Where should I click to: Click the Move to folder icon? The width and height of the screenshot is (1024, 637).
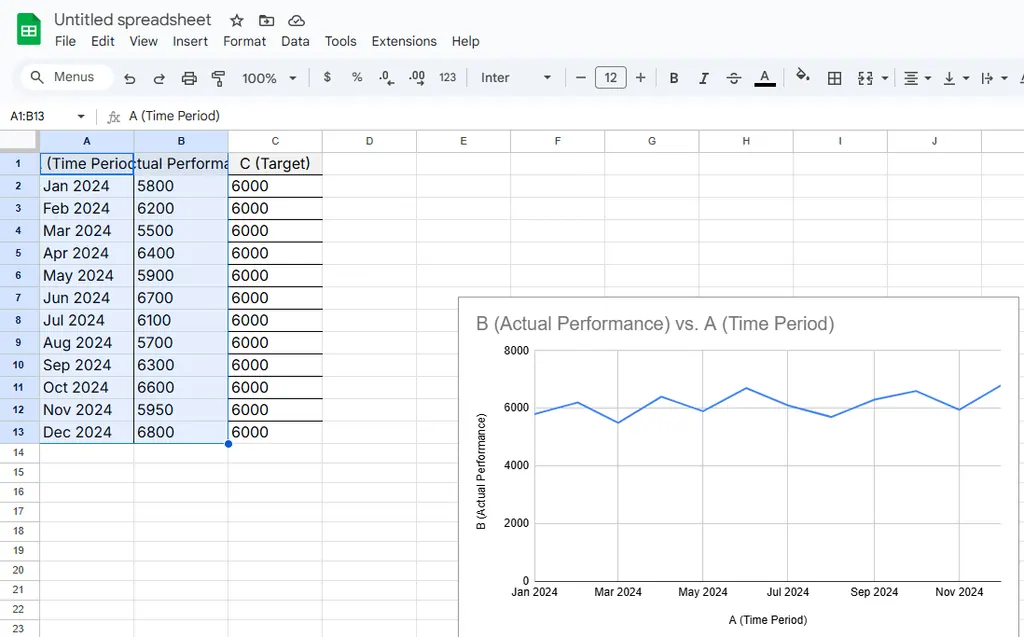point(266,21)
